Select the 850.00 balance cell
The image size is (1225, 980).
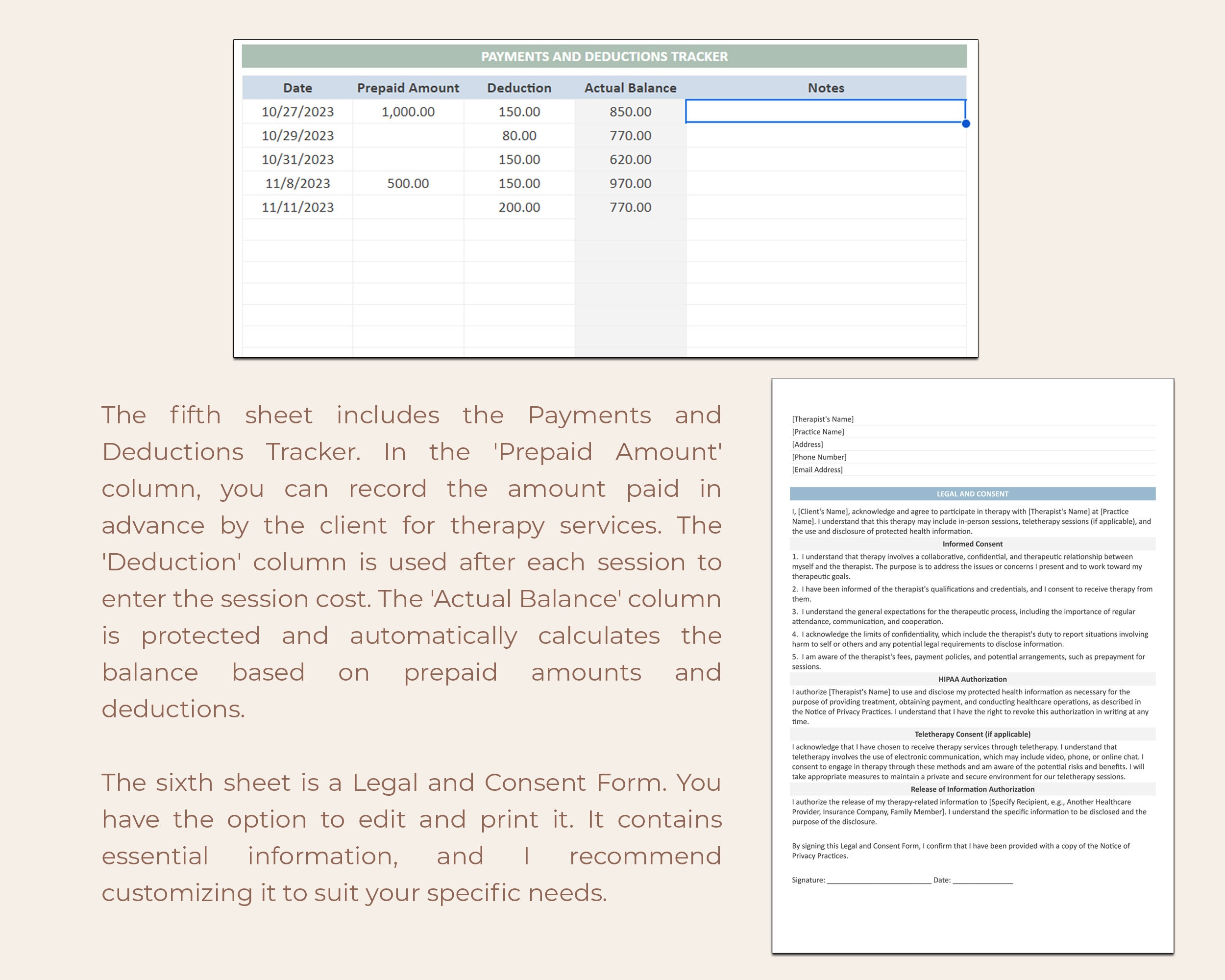[630, 112]
